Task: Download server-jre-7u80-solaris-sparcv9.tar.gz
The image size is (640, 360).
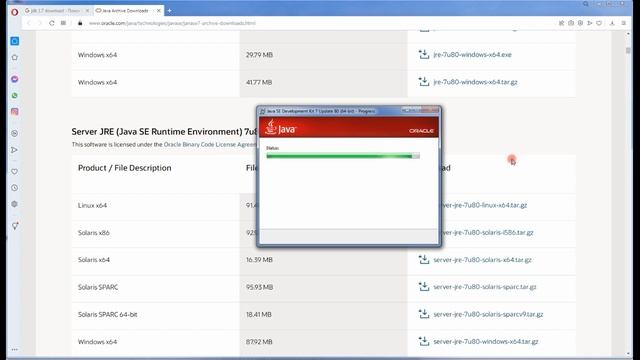Action: coord(488,314)
